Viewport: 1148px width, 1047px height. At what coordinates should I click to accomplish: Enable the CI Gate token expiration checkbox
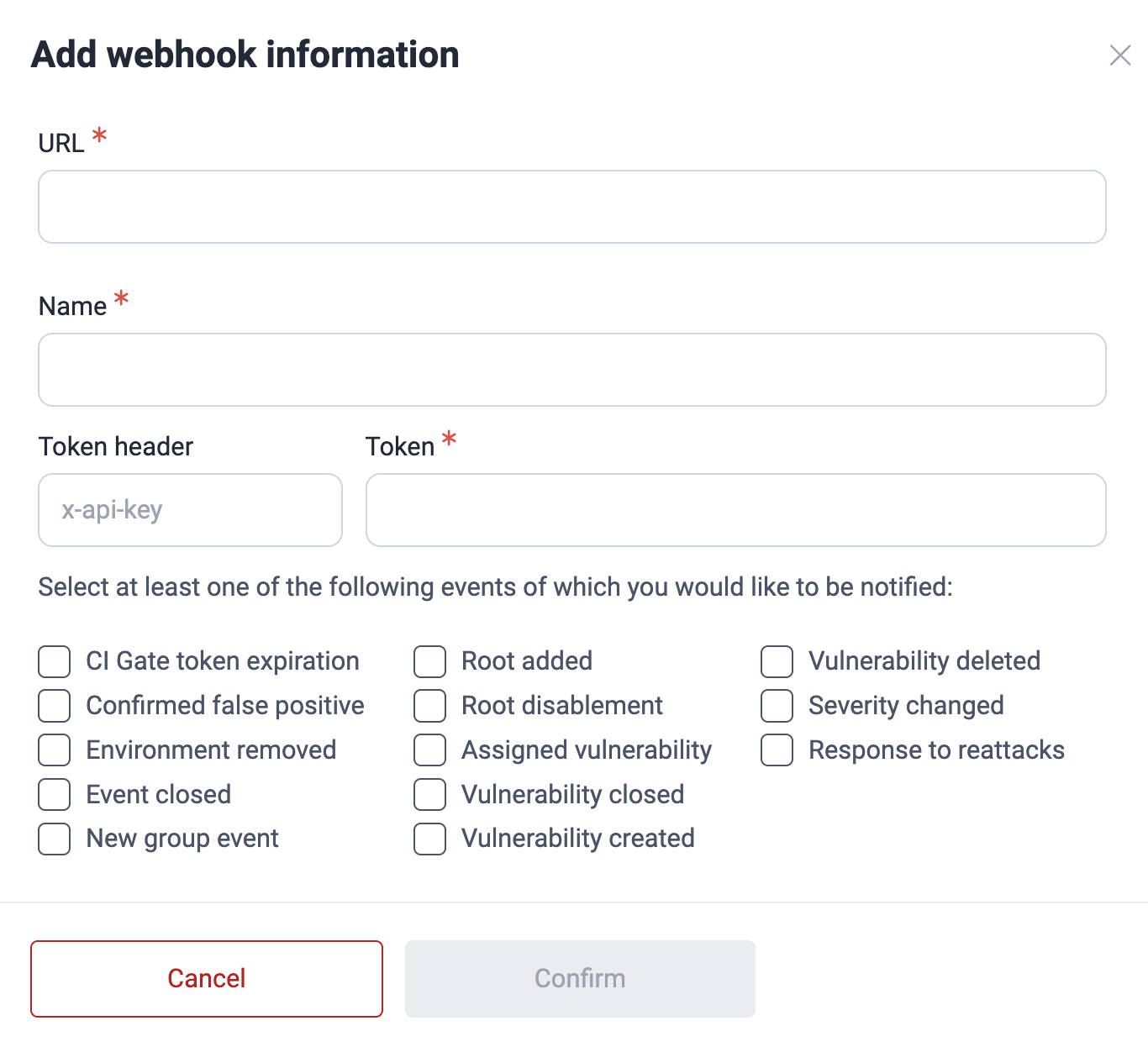click(54, 661)
